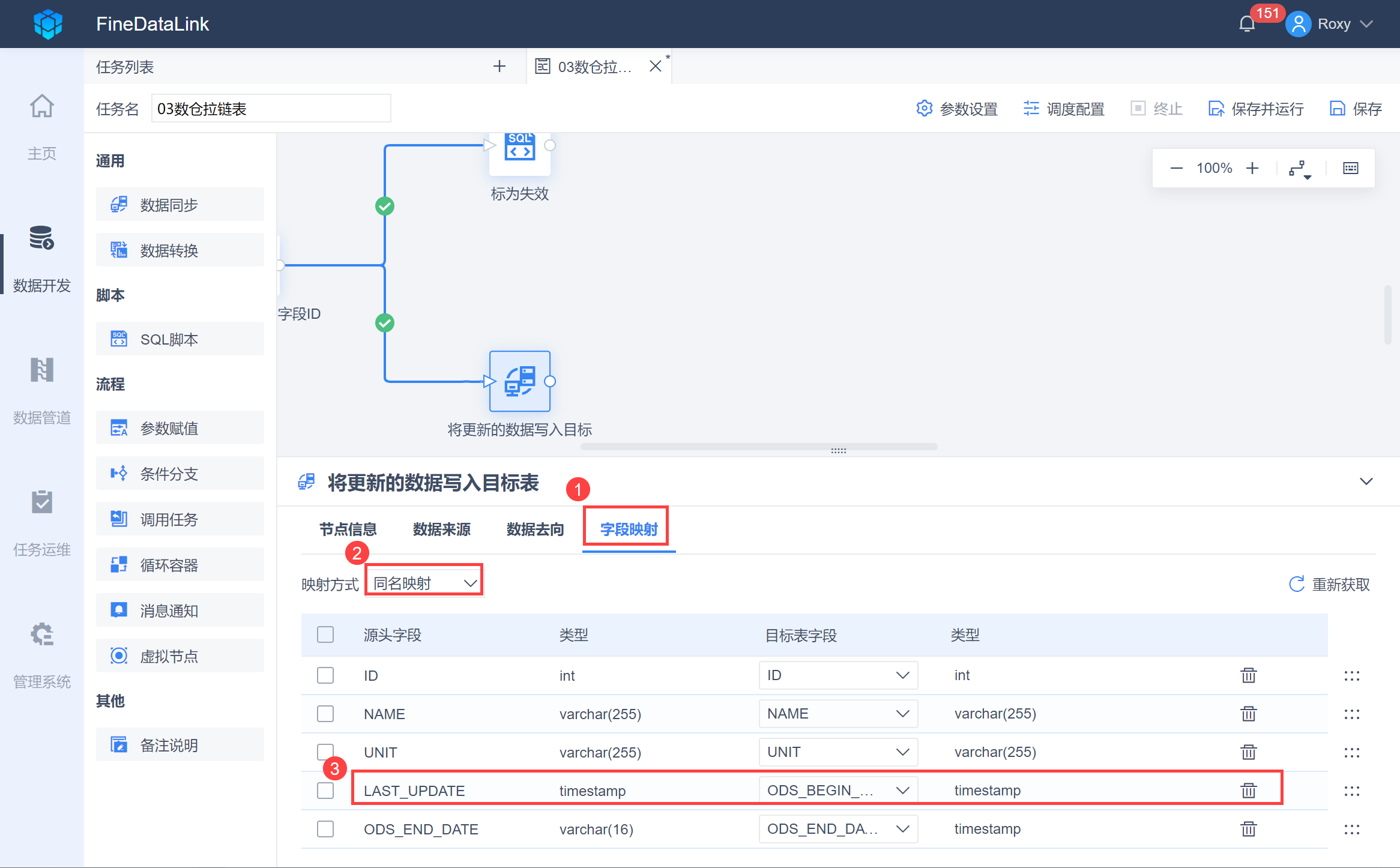Tick the ID field checkbox
The image size is (1400, 868).
[x=325, y=675]
